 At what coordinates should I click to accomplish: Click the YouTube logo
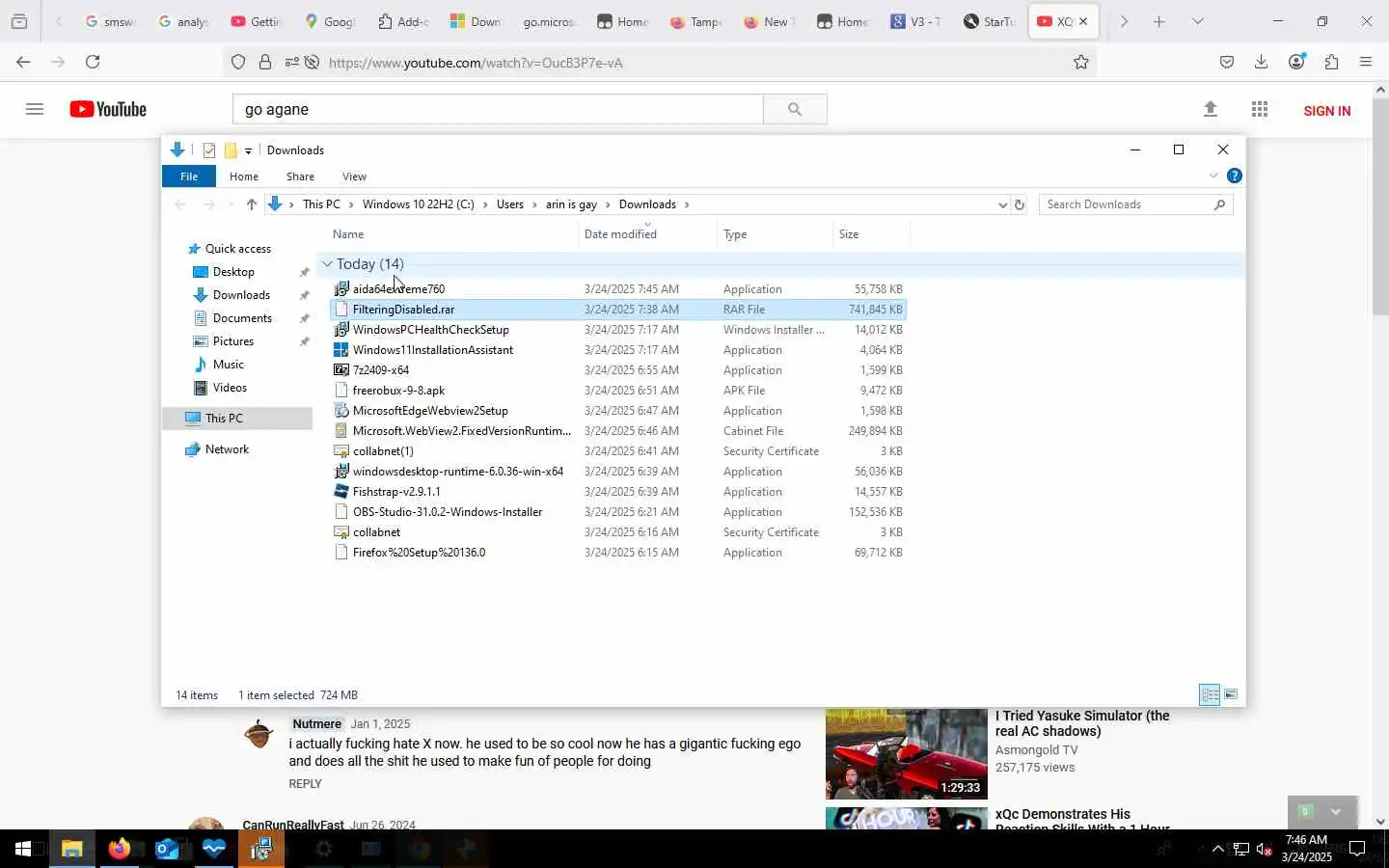(x=108, y=109)
